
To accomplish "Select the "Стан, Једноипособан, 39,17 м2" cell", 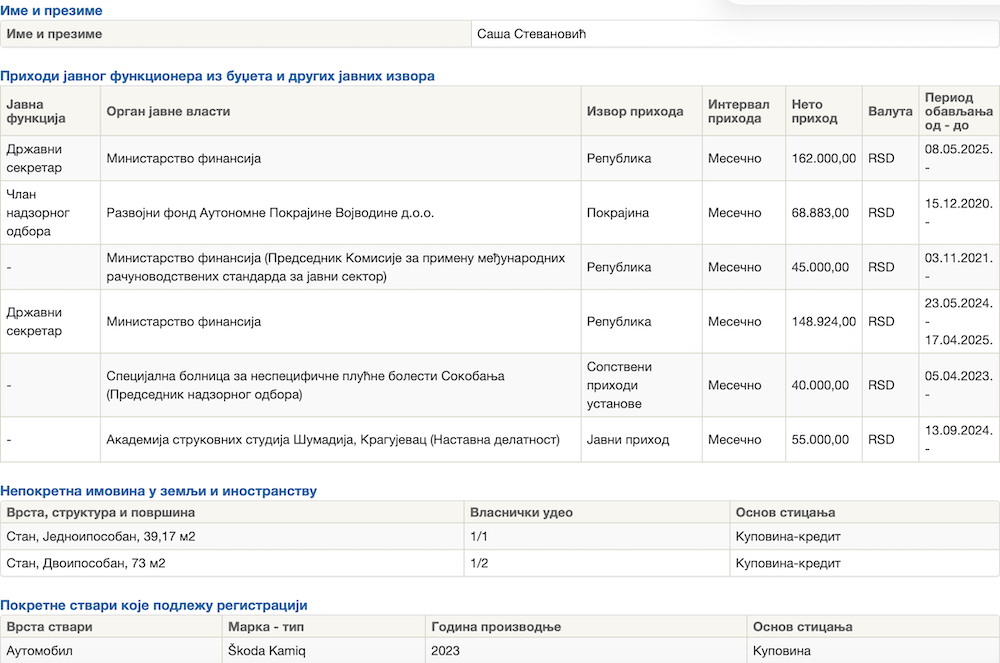I will tap(101, 537).
